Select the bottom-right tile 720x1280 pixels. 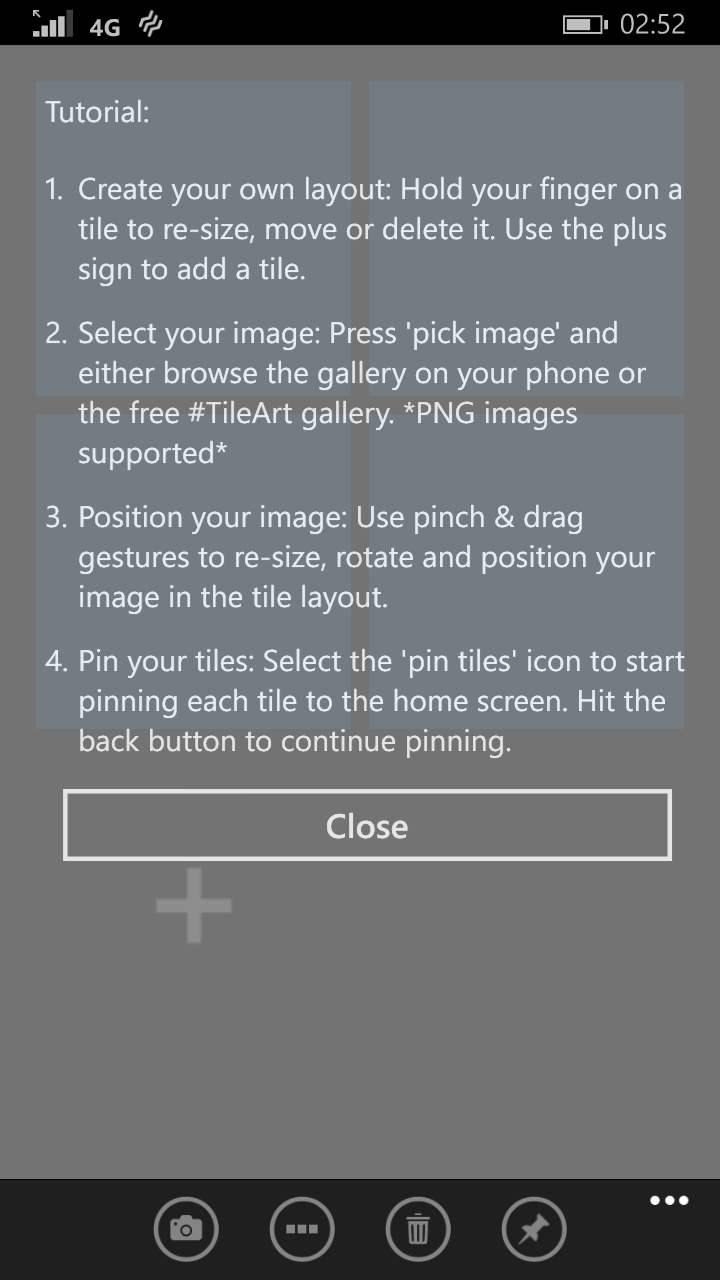click(526, 572)
